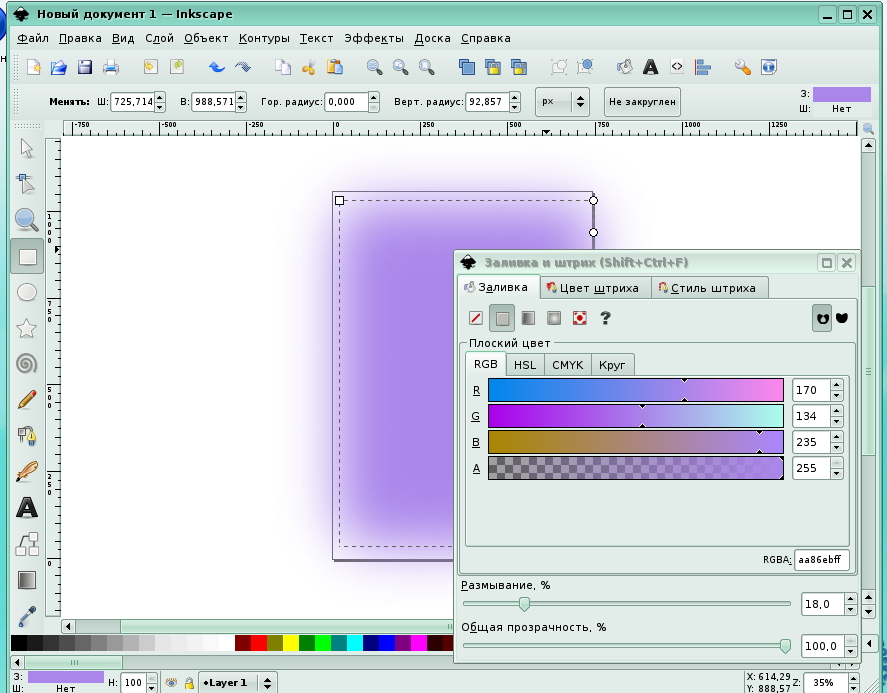This screenshot has width=887, height=693.
Task: Select the Text tool in the left toolbox
Action: (x=27, y=508)
